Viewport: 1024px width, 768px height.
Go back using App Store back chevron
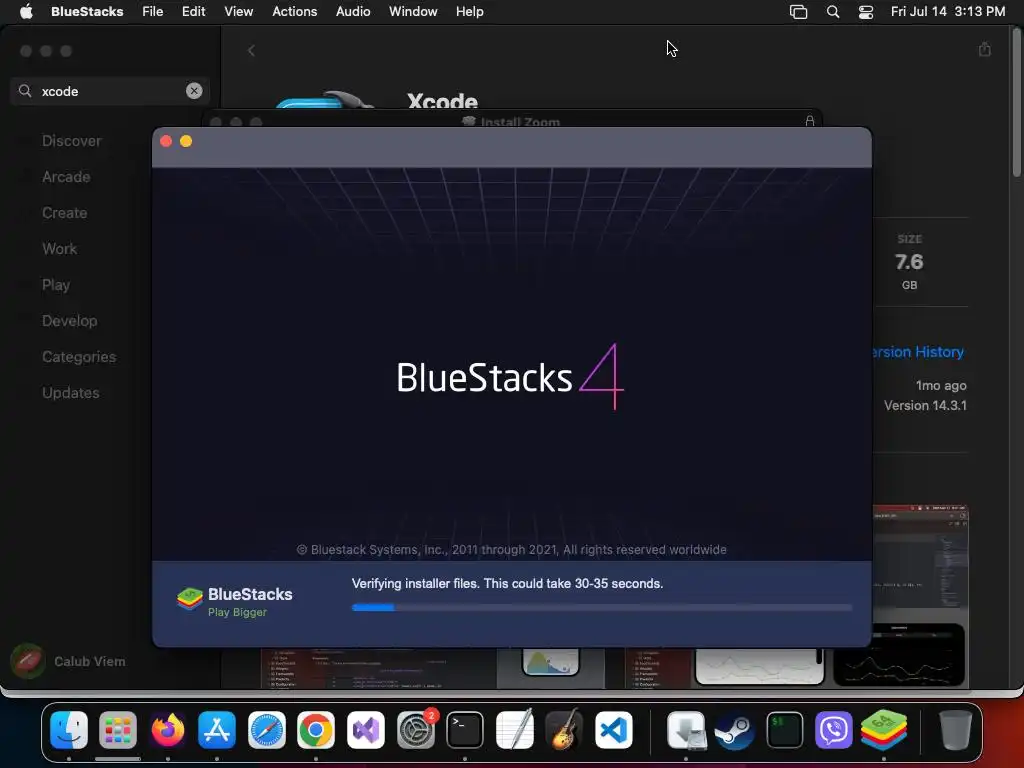[x=251, y=50]
